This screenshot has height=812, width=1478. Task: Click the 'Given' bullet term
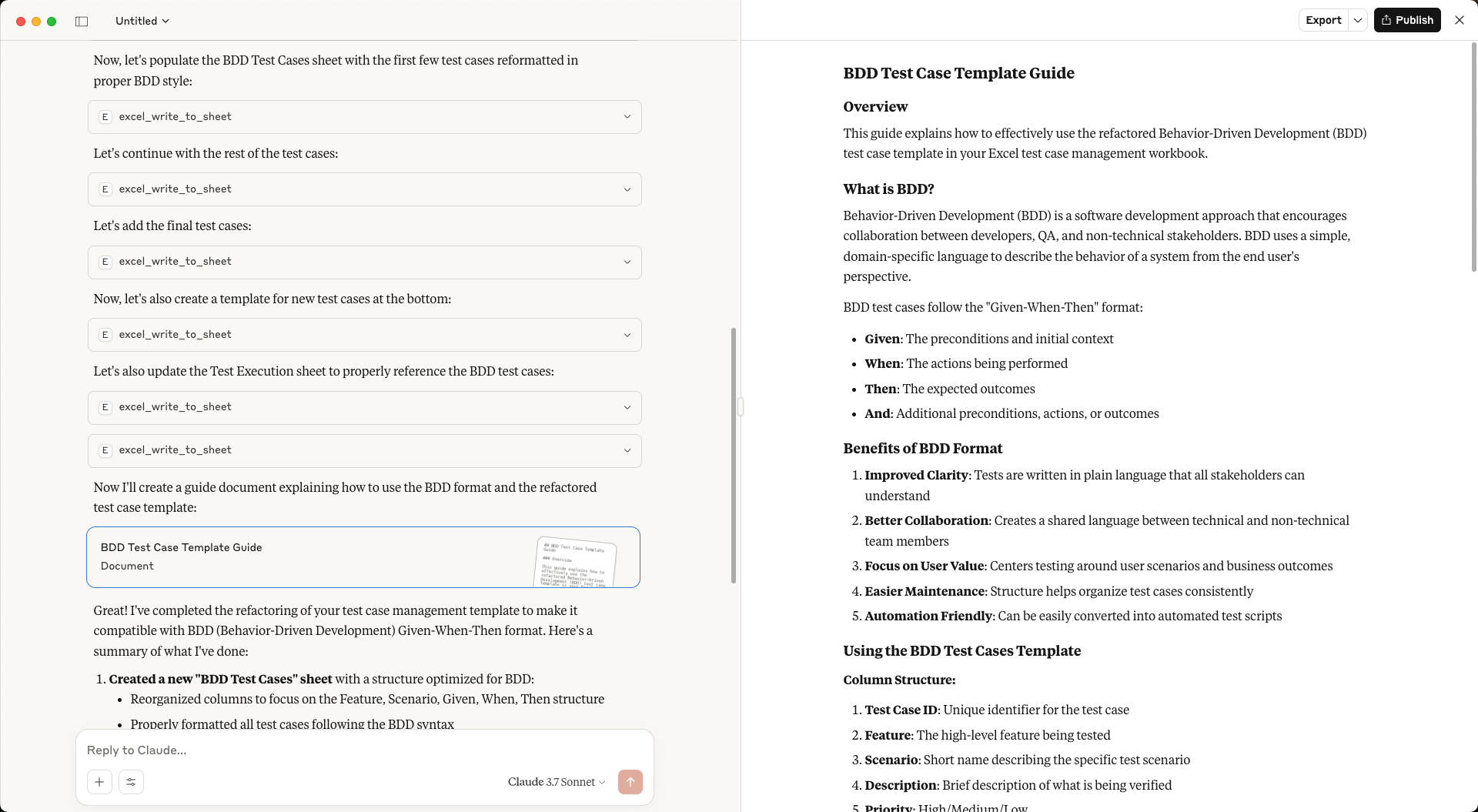pos(882,339)
